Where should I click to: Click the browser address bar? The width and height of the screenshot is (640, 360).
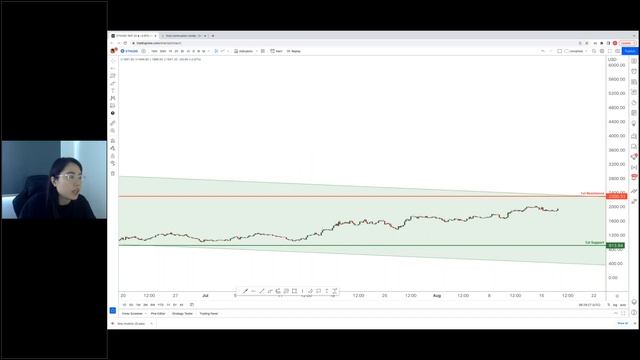click(351, 43)
